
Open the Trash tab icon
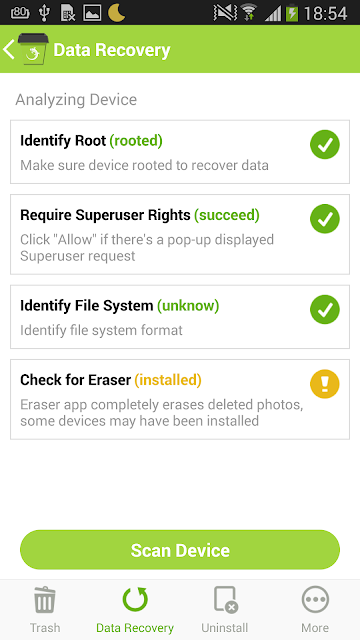(x=45, y=600)
